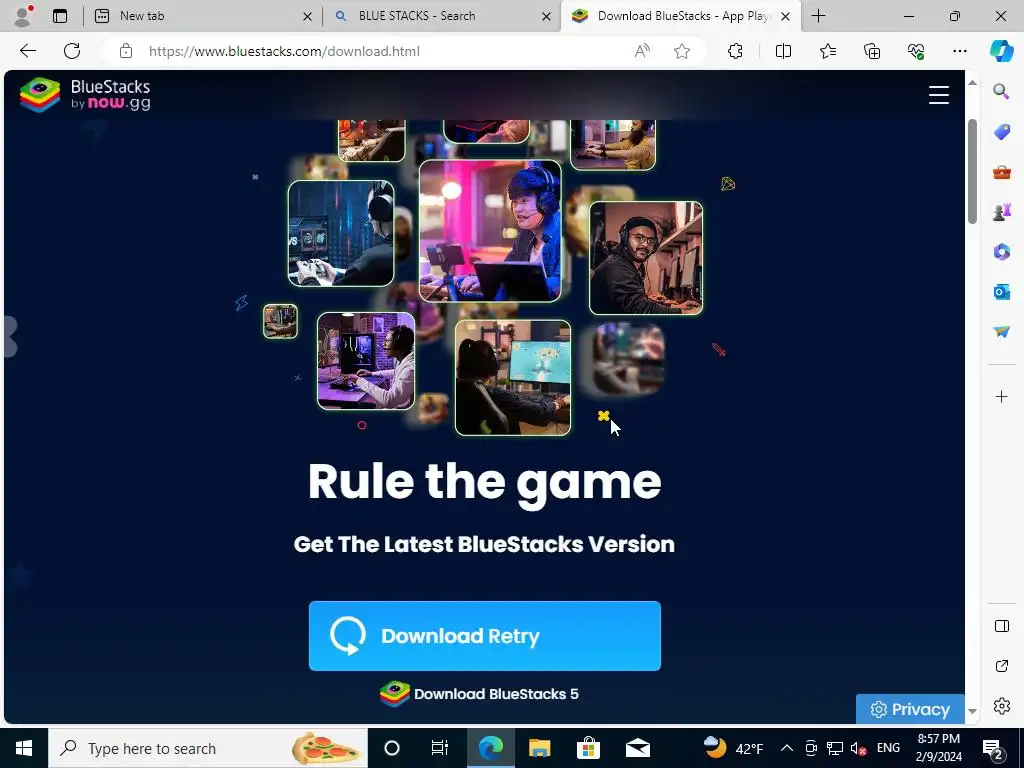Toggle sidebar panel visibility icon

click(1001, 626)
